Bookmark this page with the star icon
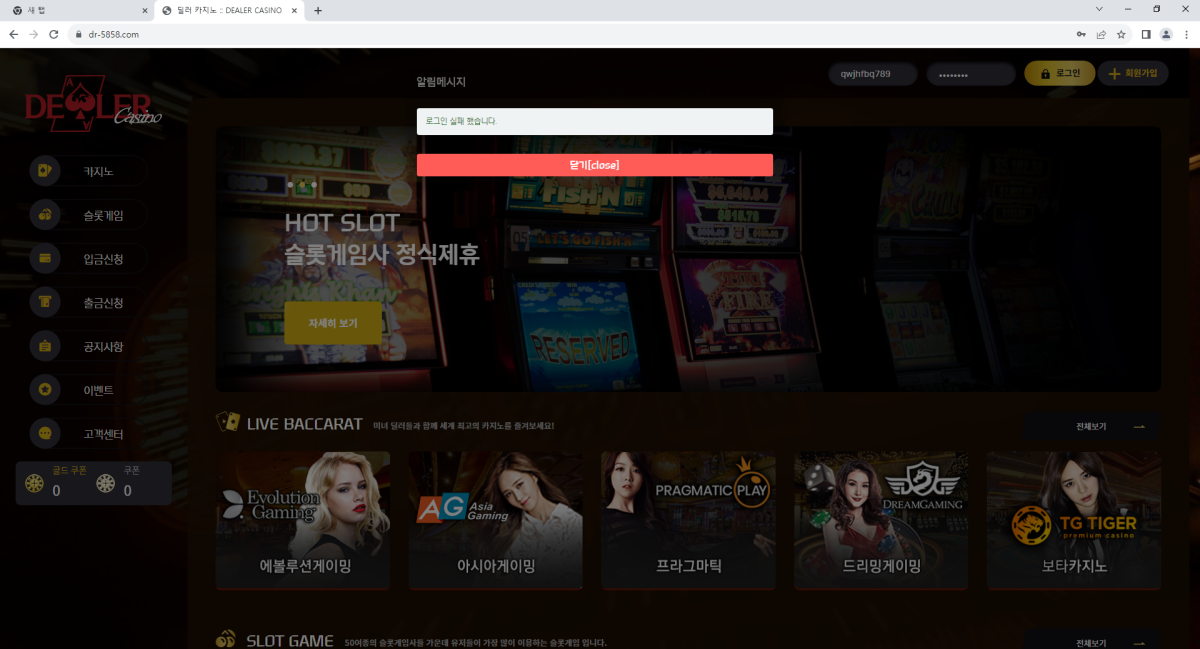This screenshot has height=649, width=1200. [x=1121, y=34]
